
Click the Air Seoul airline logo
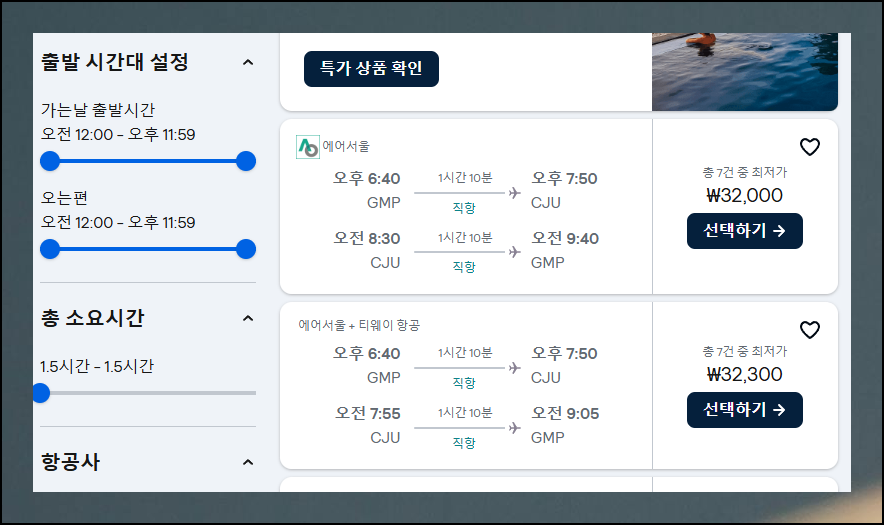[x=308, y=147]
